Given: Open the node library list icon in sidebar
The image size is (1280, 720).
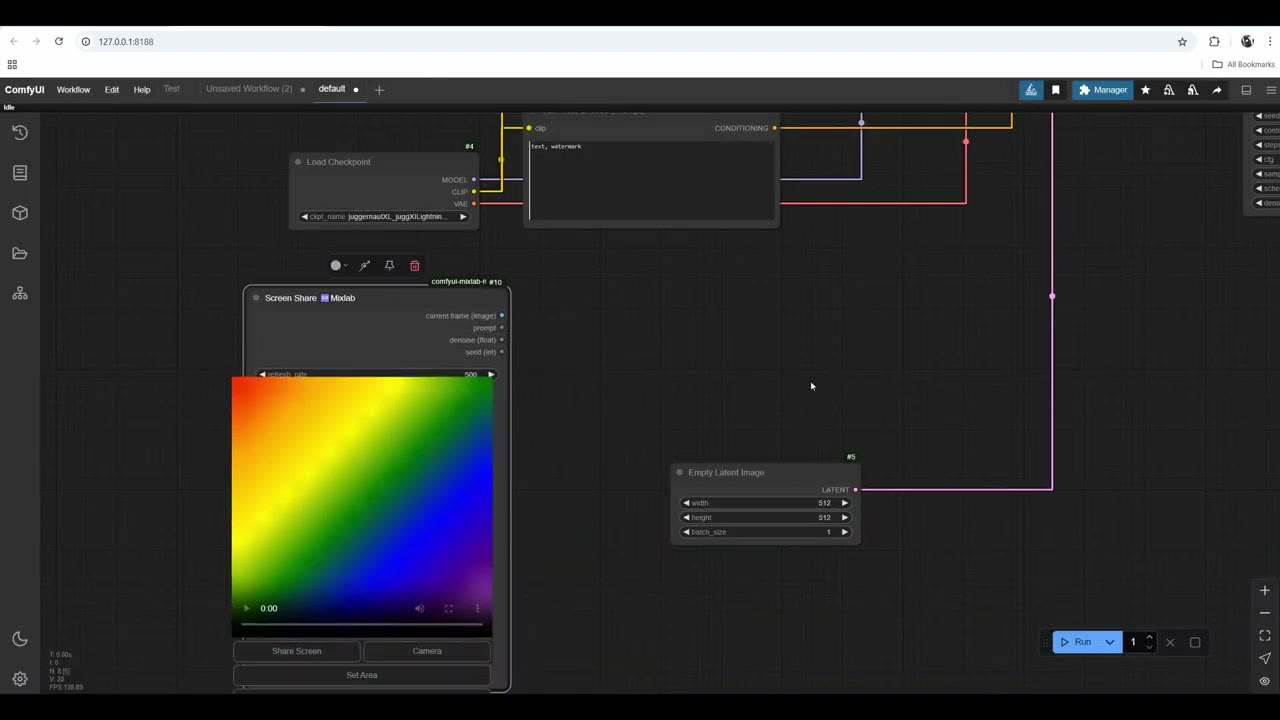Looking at the screenshot, I should coord(20,173).
